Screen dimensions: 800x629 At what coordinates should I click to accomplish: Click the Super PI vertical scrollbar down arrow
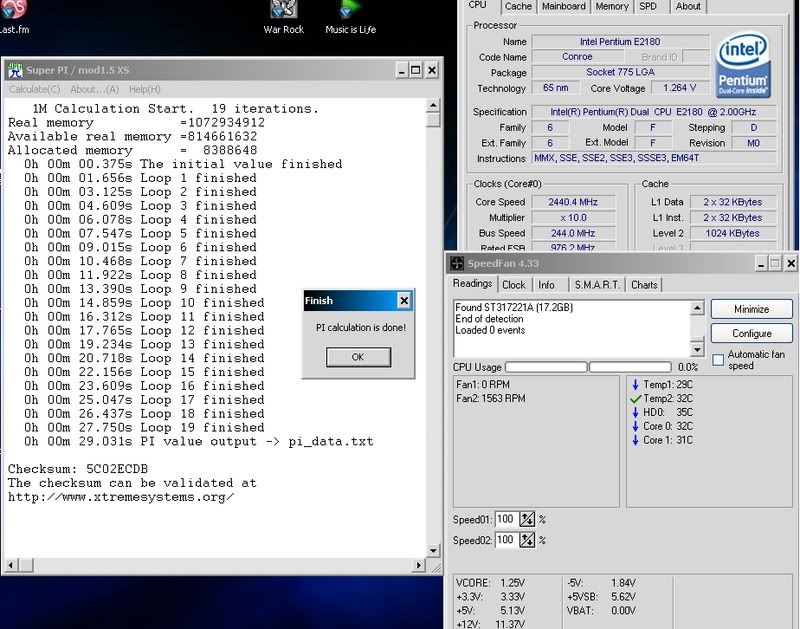tap(433, 550)
